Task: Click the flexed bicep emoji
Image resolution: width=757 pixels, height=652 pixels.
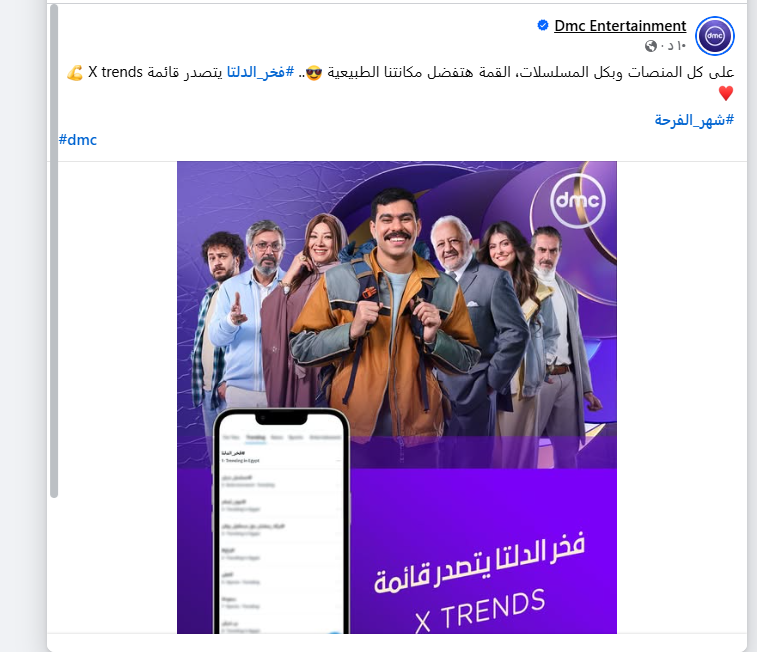Action: pyautogui.click(x=75, y=73)
